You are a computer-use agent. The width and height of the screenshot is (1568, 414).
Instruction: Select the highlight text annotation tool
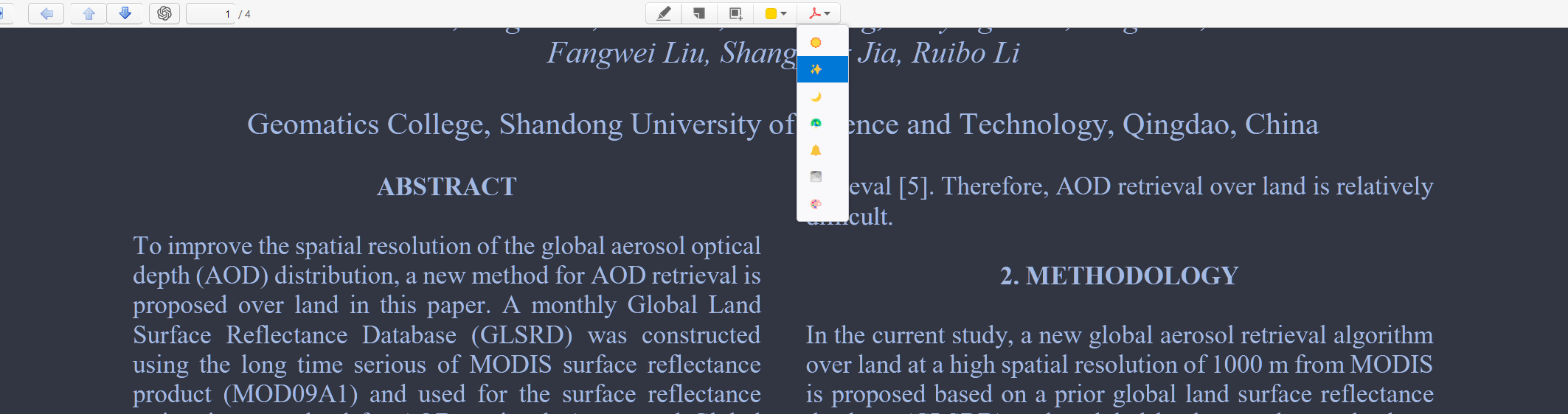tap(664, 13)
